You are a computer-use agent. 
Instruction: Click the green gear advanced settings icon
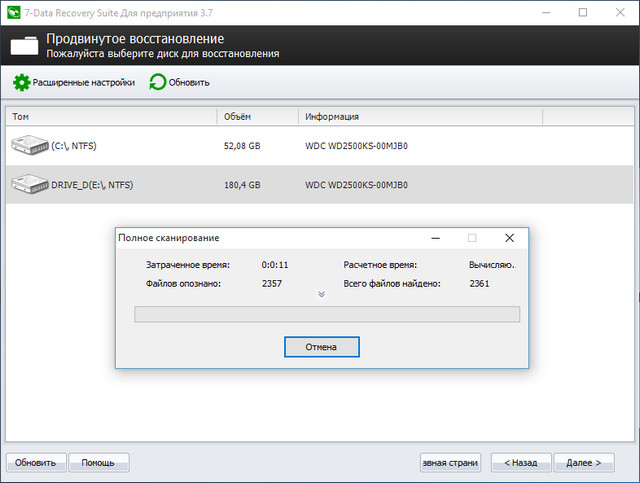coord(21,82)
